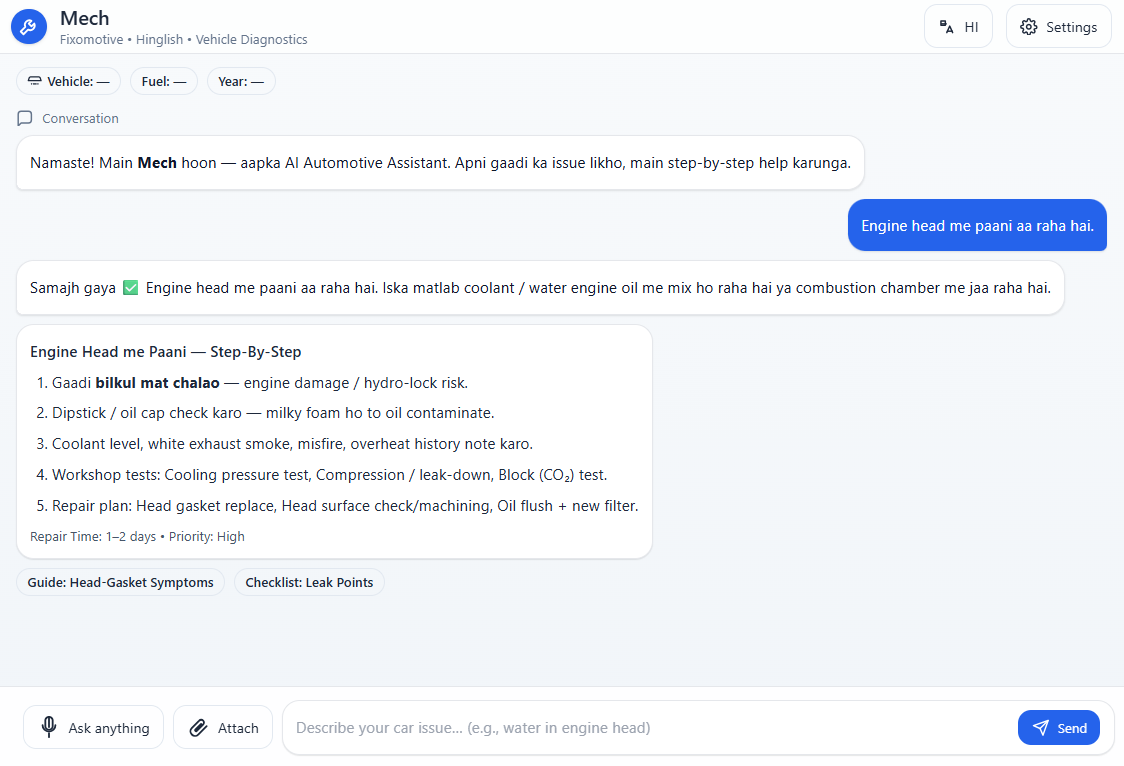
Task: Open the Year selector chip
Action: click(x=241, y=81)
